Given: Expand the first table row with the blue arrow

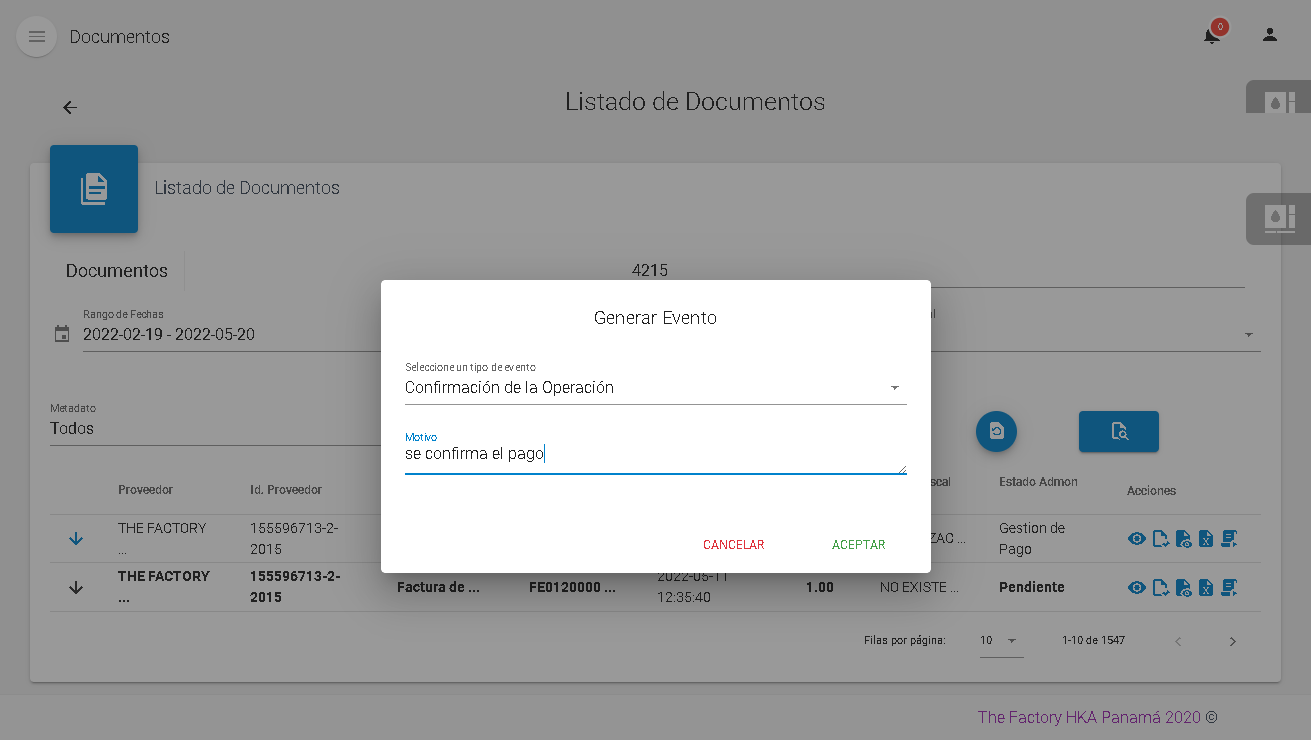Looking at the screenshot, I should pos(76,539).
